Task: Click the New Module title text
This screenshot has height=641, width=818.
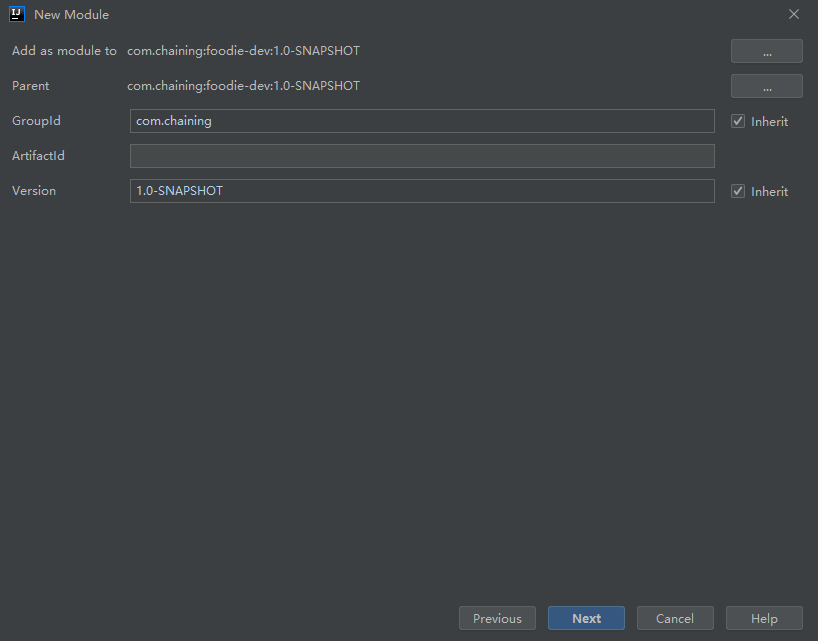Action: (x=71, y=15)
